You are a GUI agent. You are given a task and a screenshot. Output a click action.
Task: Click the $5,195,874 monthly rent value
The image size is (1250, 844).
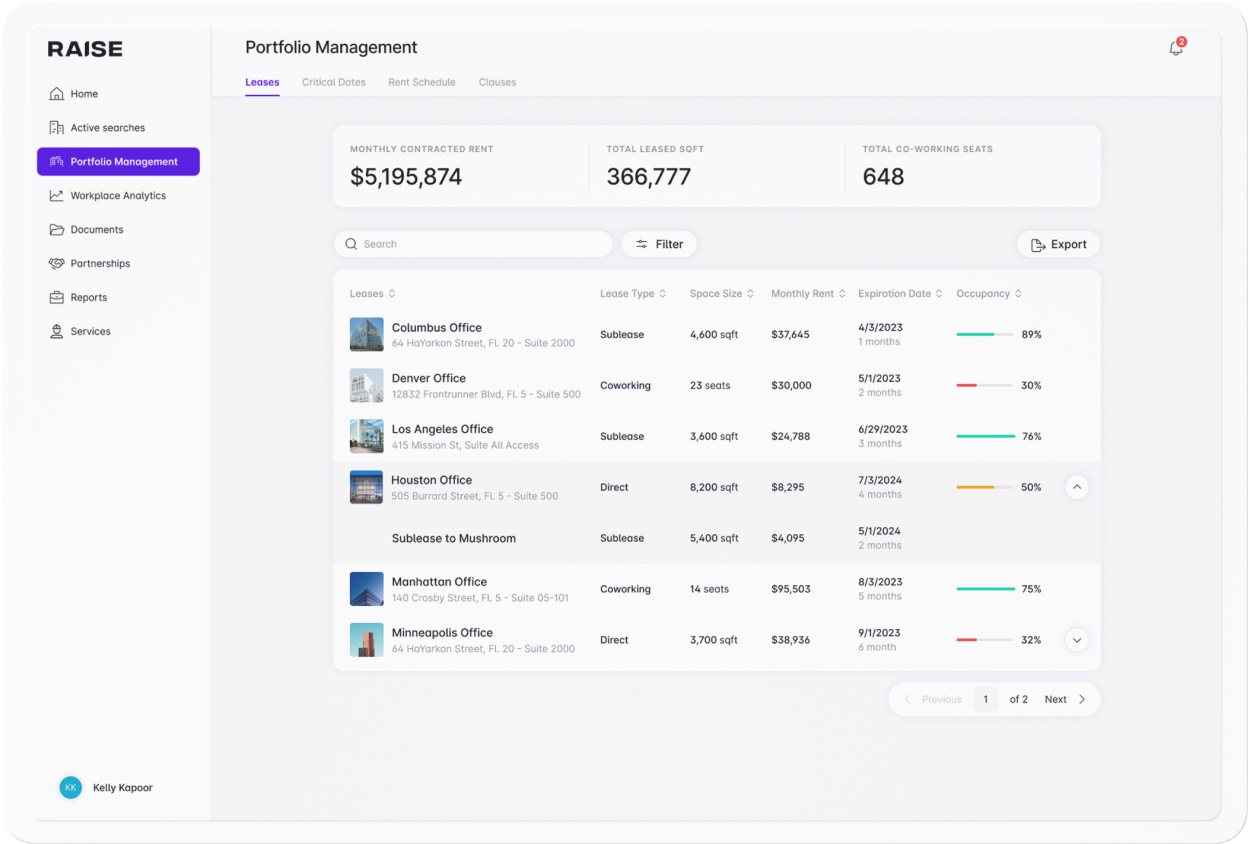[406, 177]
